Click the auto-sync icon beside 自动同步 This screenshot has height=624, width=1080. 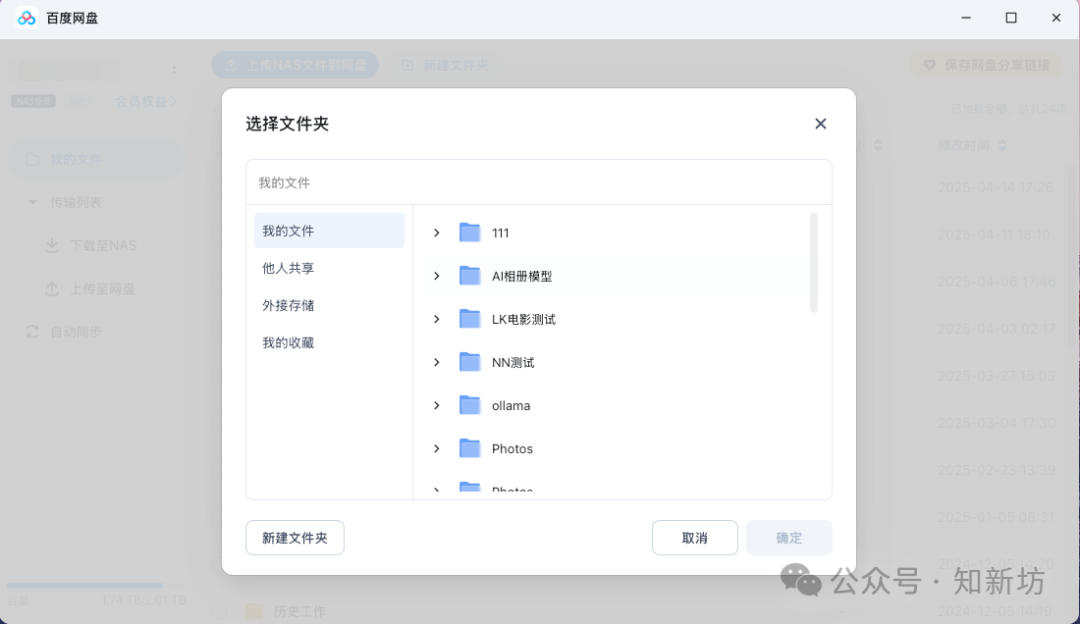coord(30,331)
